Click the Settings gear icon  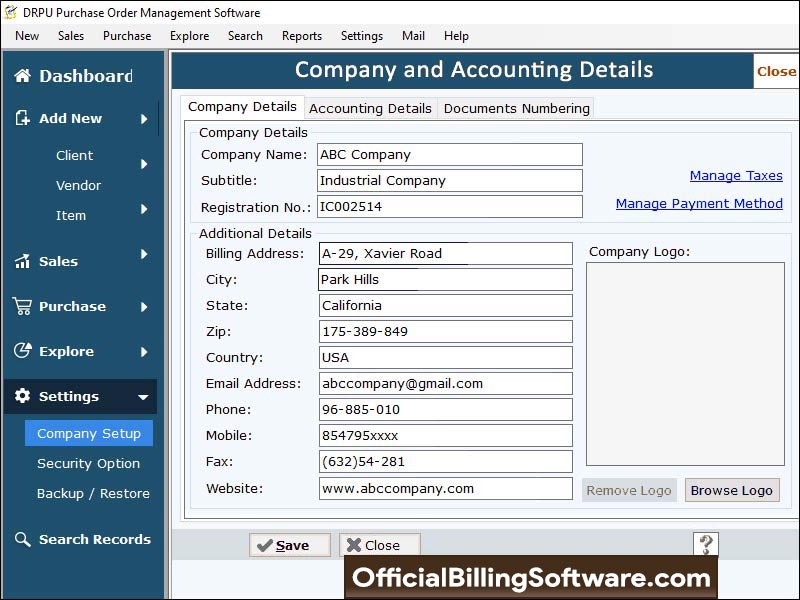click(22, 396)
